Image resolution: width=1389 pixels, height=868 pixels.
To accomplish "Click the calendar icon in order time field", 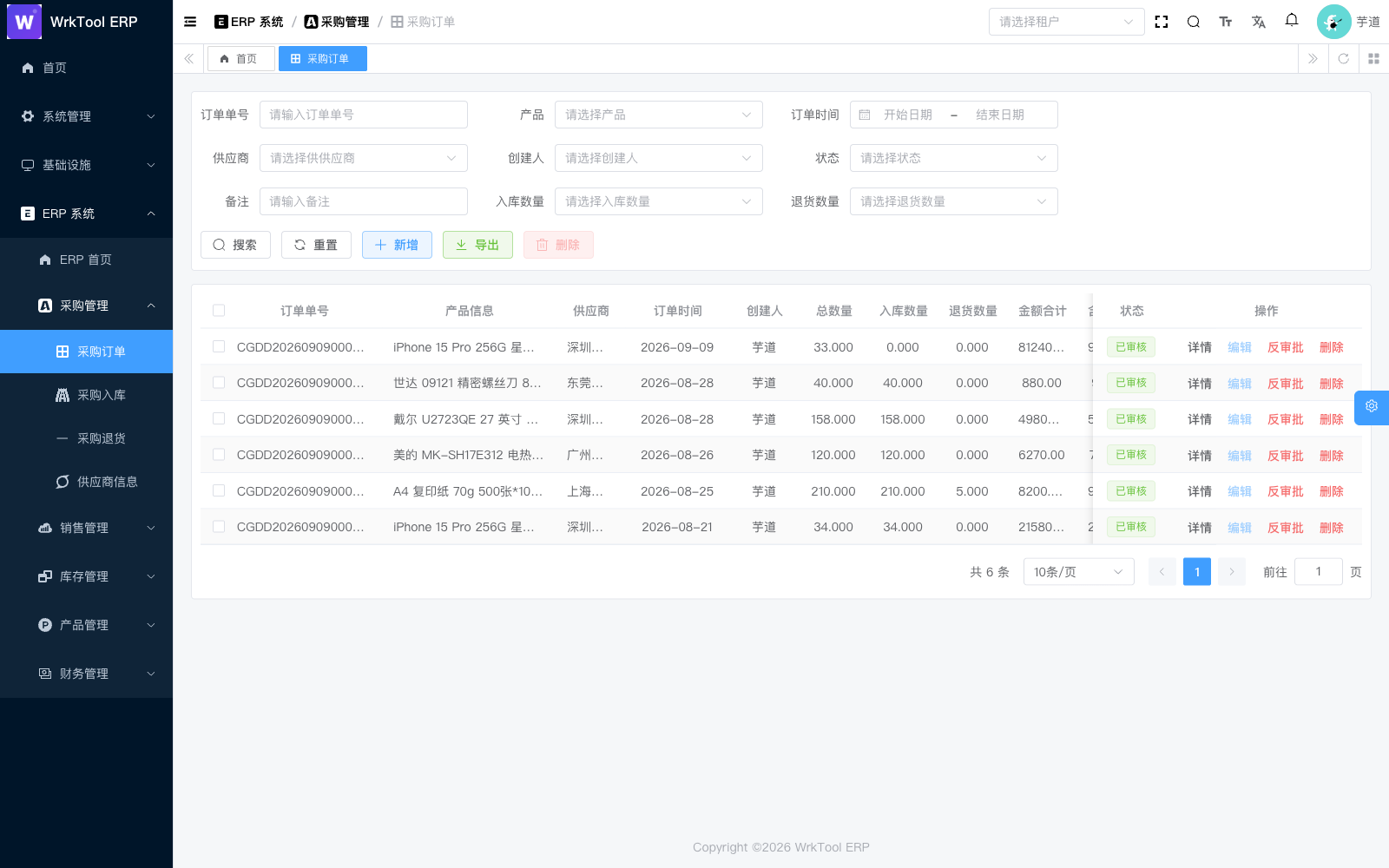I will (x=865, y=115).
